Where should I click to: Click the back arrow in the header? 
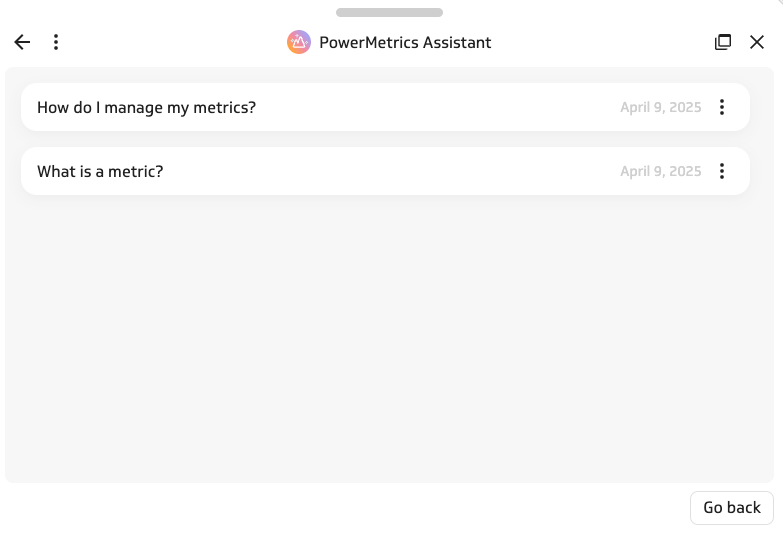(22, 42)
